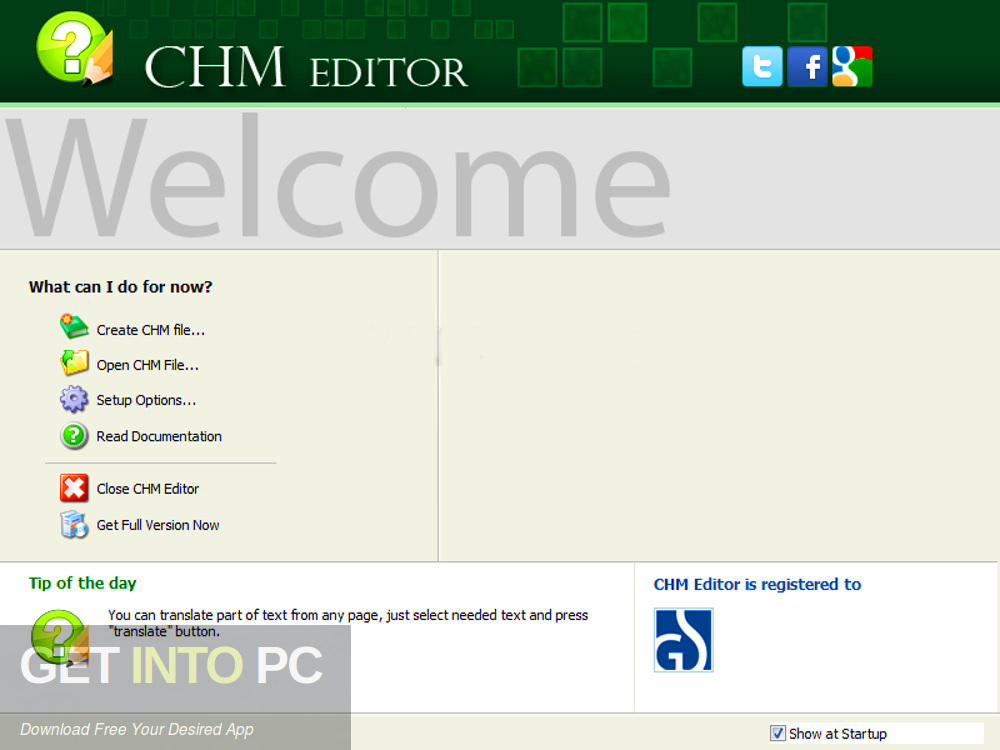1000x750 pixels.
Task: Click the CHM Editor question-mark logo
Action: (x=75, y=48)
